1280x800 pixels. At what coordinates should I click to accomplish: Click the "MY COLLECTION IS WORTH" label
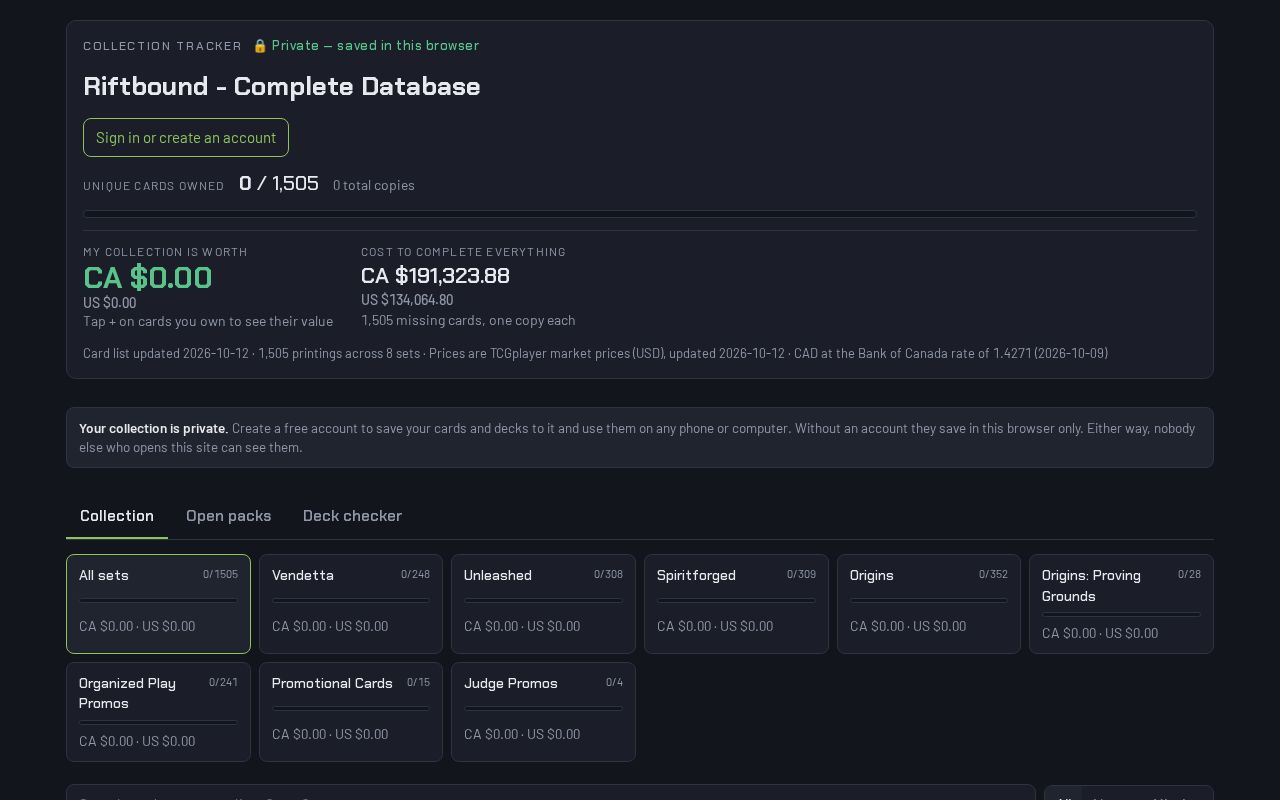pos(165,252)
